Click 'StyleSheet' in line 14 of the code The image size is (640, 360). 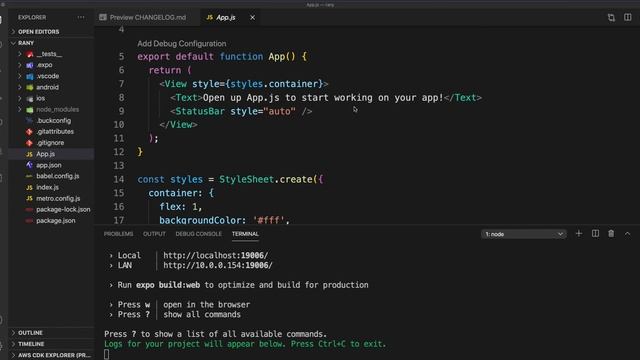246,179
